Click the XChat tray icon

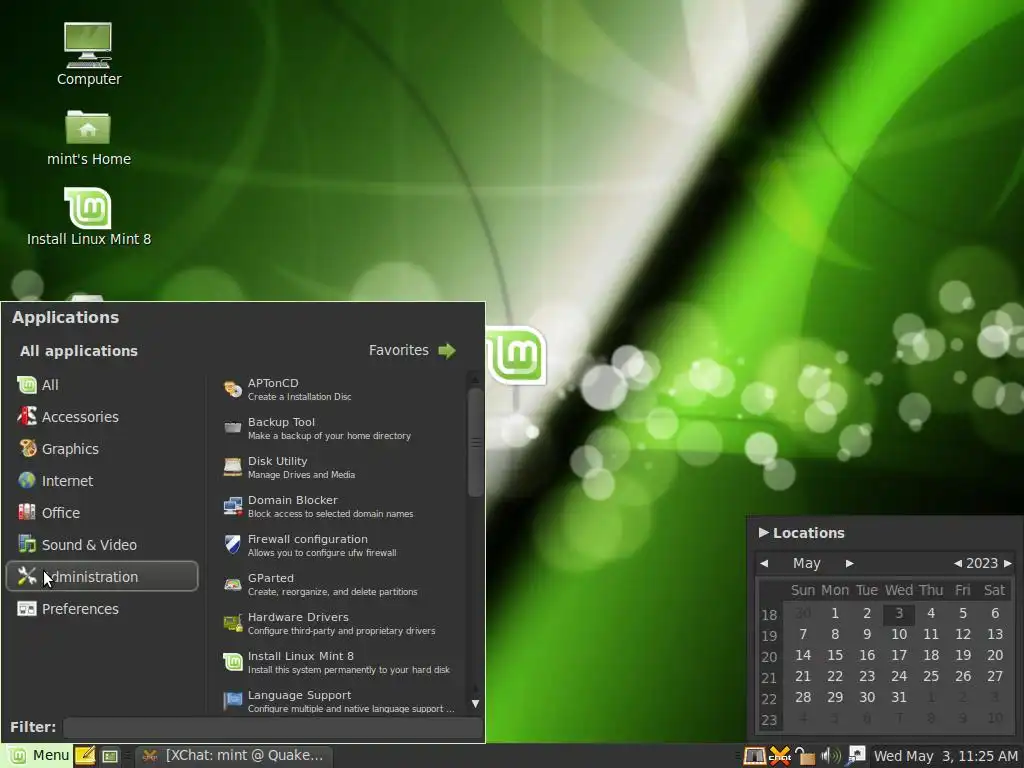(780, 756)
